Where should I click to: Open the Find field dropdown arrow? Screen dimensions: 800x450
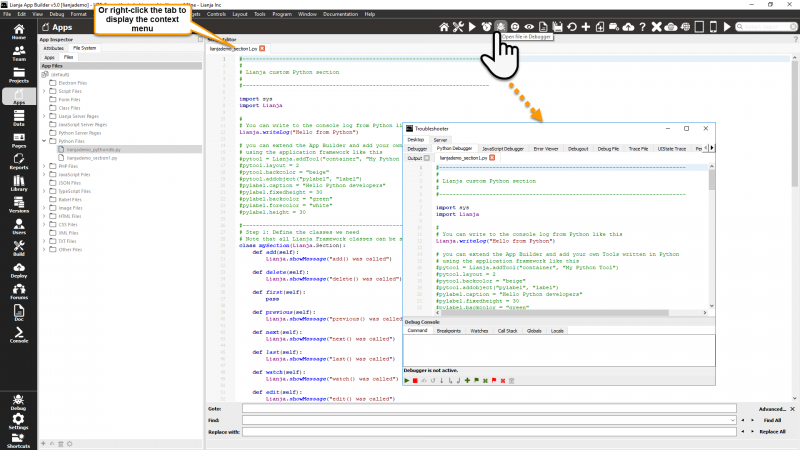click(x=733, y=420)
